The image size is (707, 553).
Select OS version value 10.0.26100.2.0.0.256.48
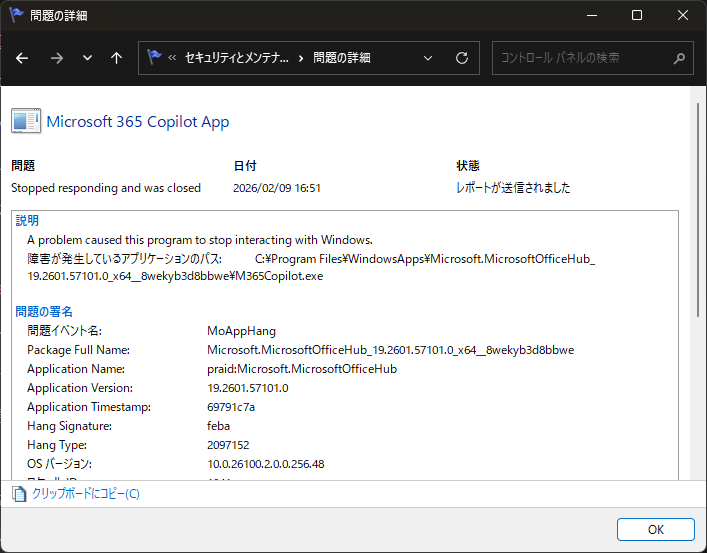266,464
